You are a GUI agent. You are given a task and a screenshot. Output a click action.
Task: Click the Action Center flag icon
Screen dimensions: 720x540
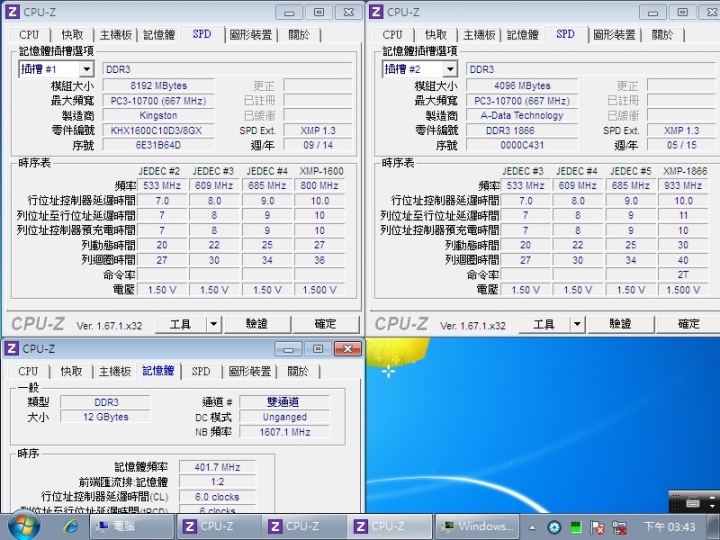point(597,527)
